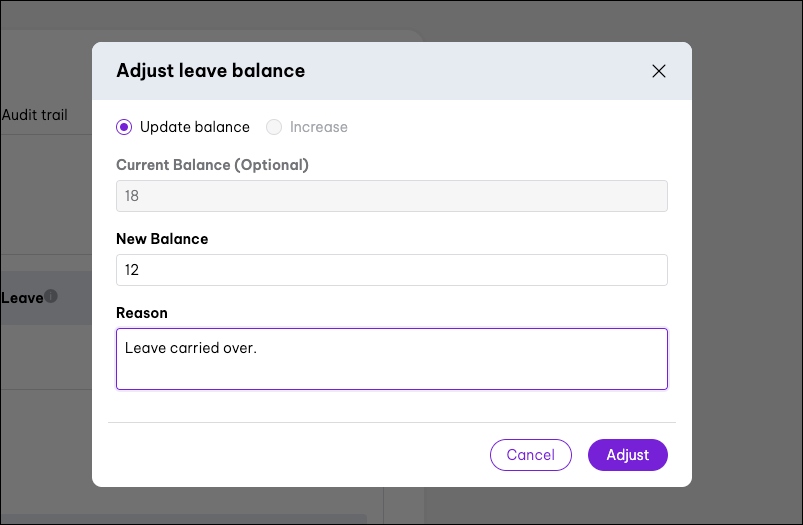Viewport: 803px width, 525px height.
Task: Confirm with the purple Adjust button
Action: click(627, 455)
